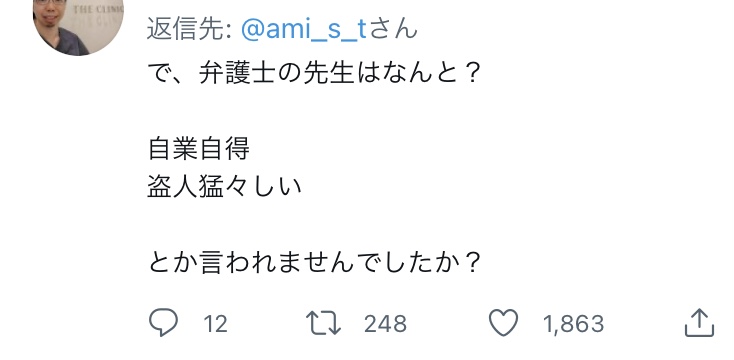This screenshot has width=734, height=360.
Task: Select the line で、弁護士の先生はなんと？
Action: [x=315, y=74]
